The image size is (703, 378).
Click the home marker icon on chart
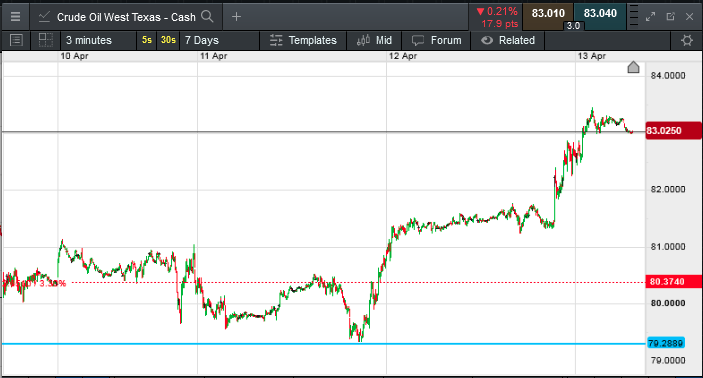click(633, 67)
